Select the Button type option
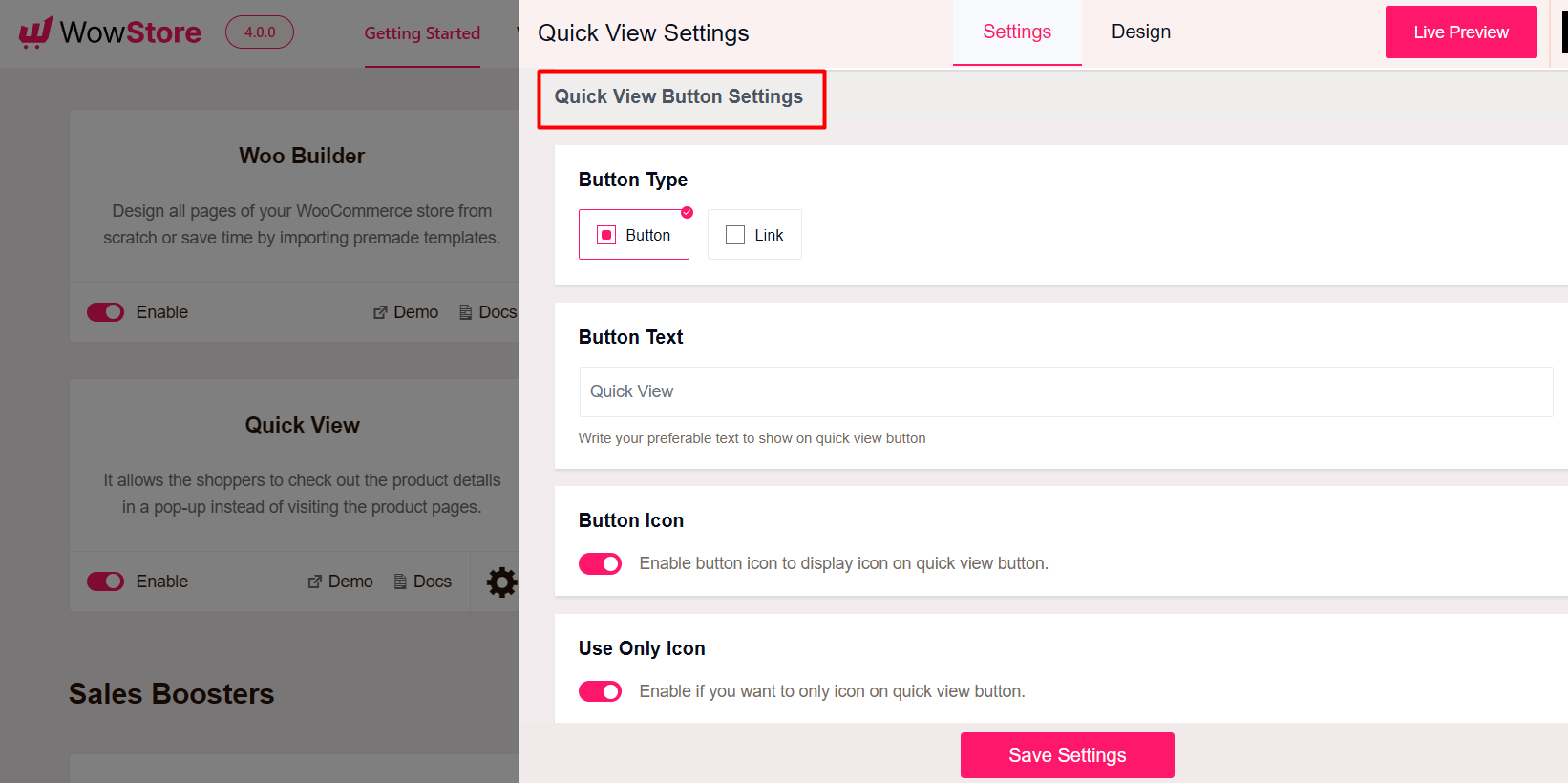Image resolution: width=1568 pixels, height=783 pixels. (634, 234)
